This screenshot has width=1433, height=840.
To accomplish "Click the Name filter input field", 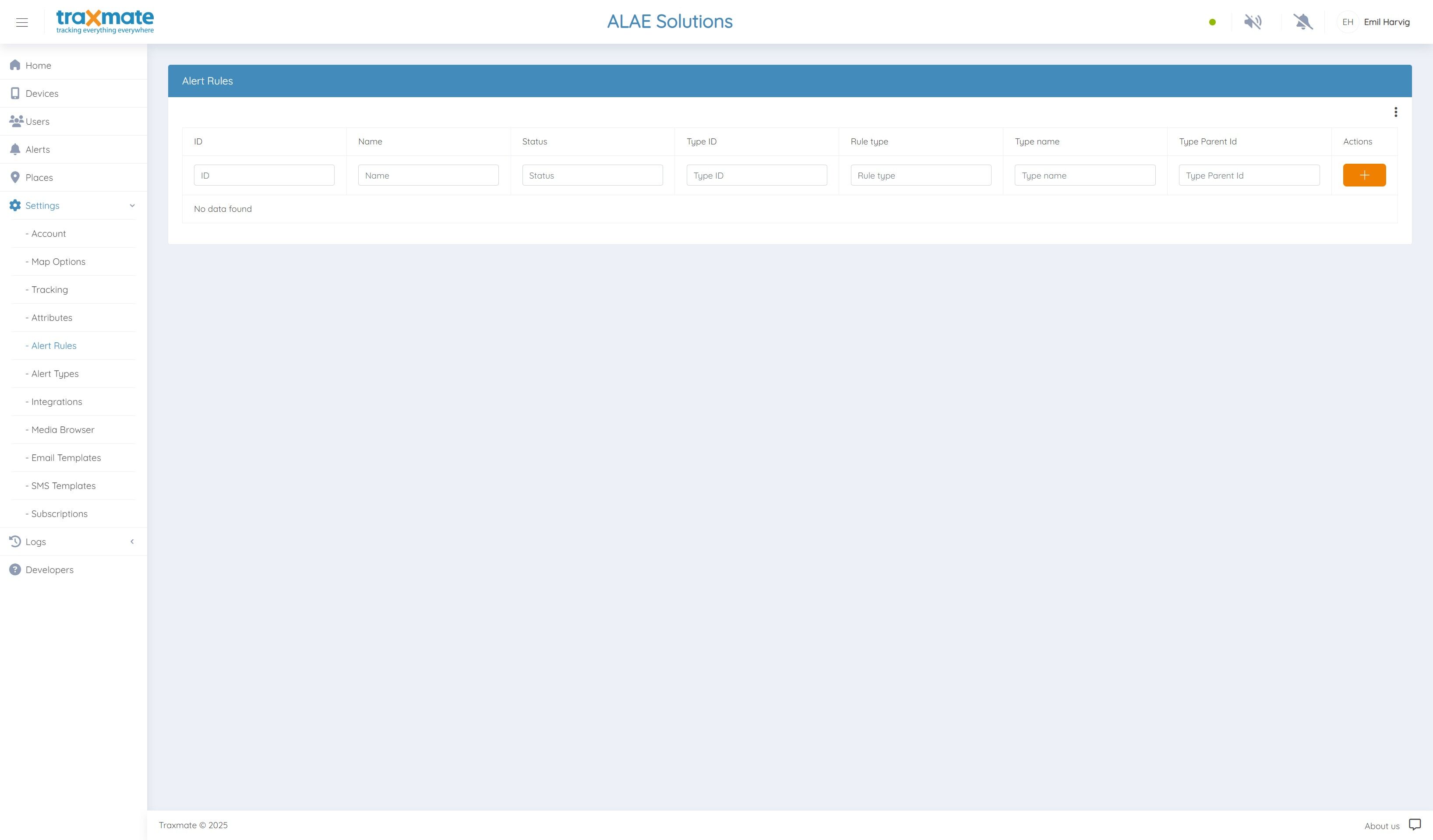I will (x=428, y=175).
